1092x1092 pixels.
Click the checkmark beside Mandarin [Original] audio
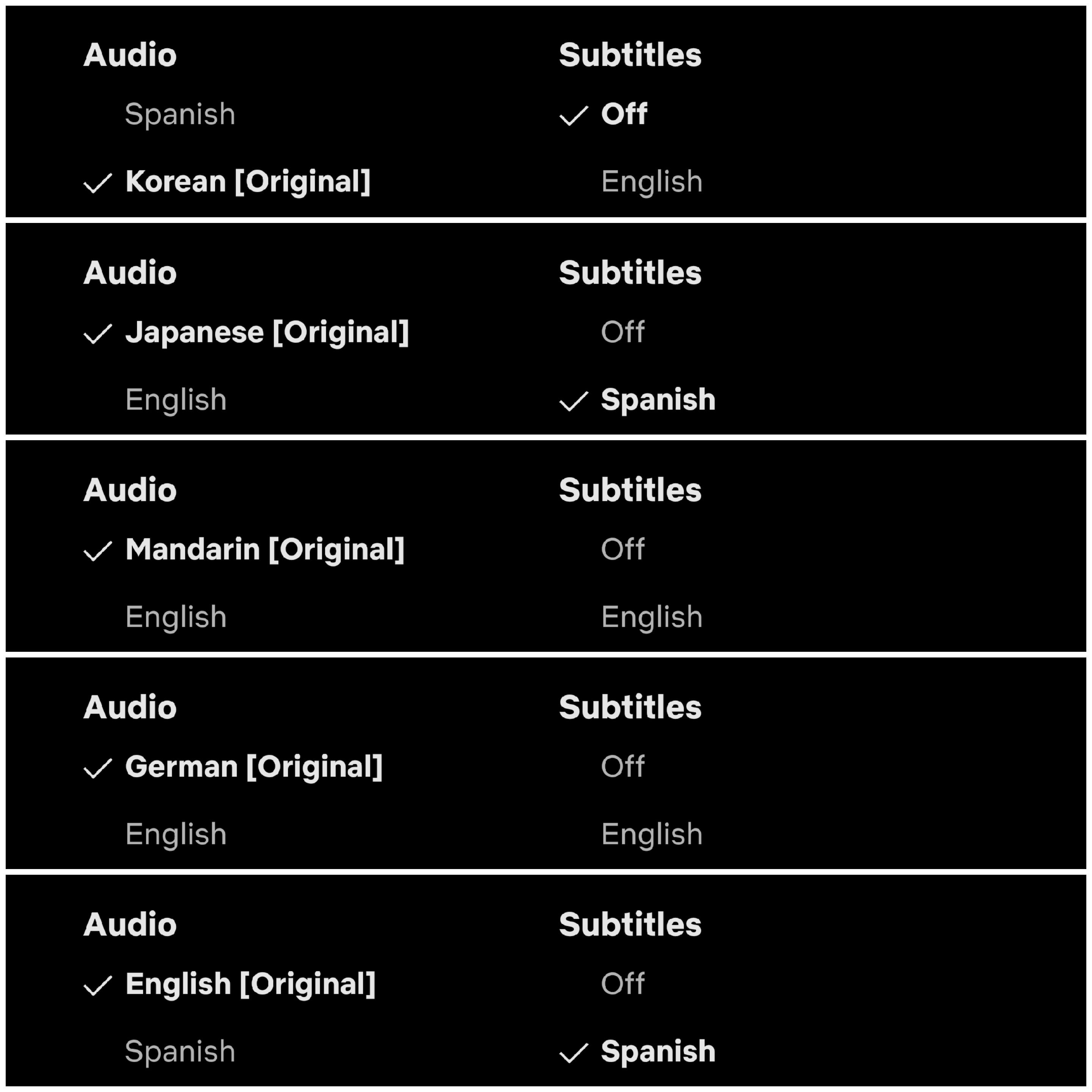[98, 551]
